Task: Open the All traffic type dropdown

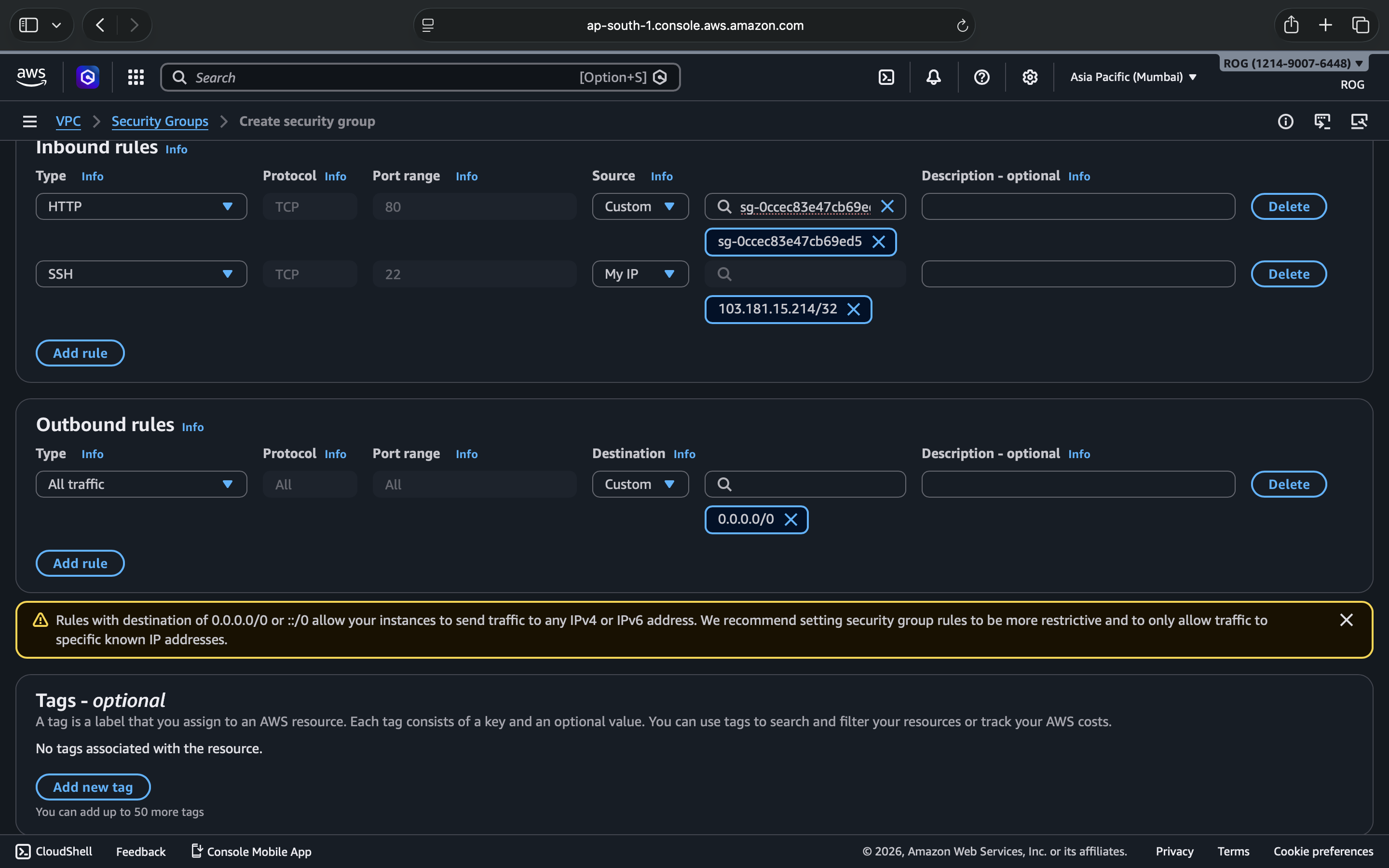Action: click(x=141, y=485)
